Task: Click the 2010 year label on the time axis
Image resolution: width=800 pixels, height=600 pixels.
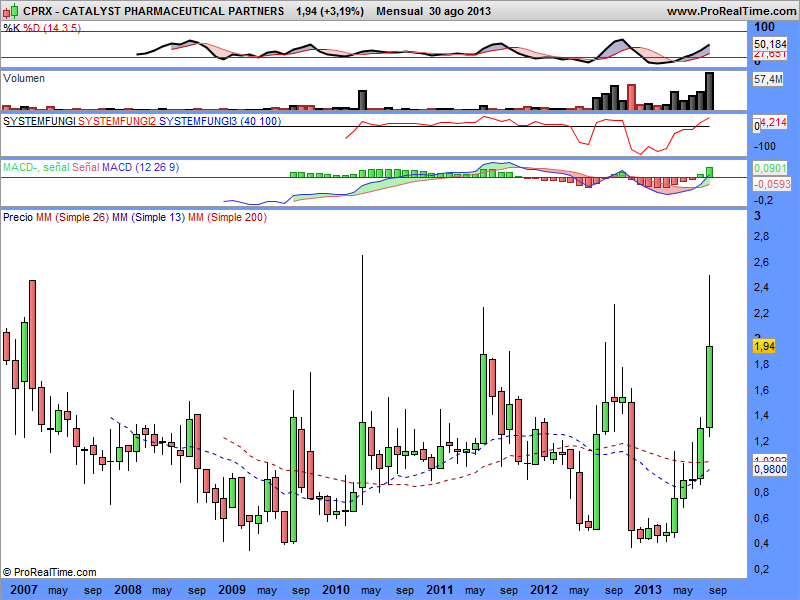Action: (x=336, y=590)
